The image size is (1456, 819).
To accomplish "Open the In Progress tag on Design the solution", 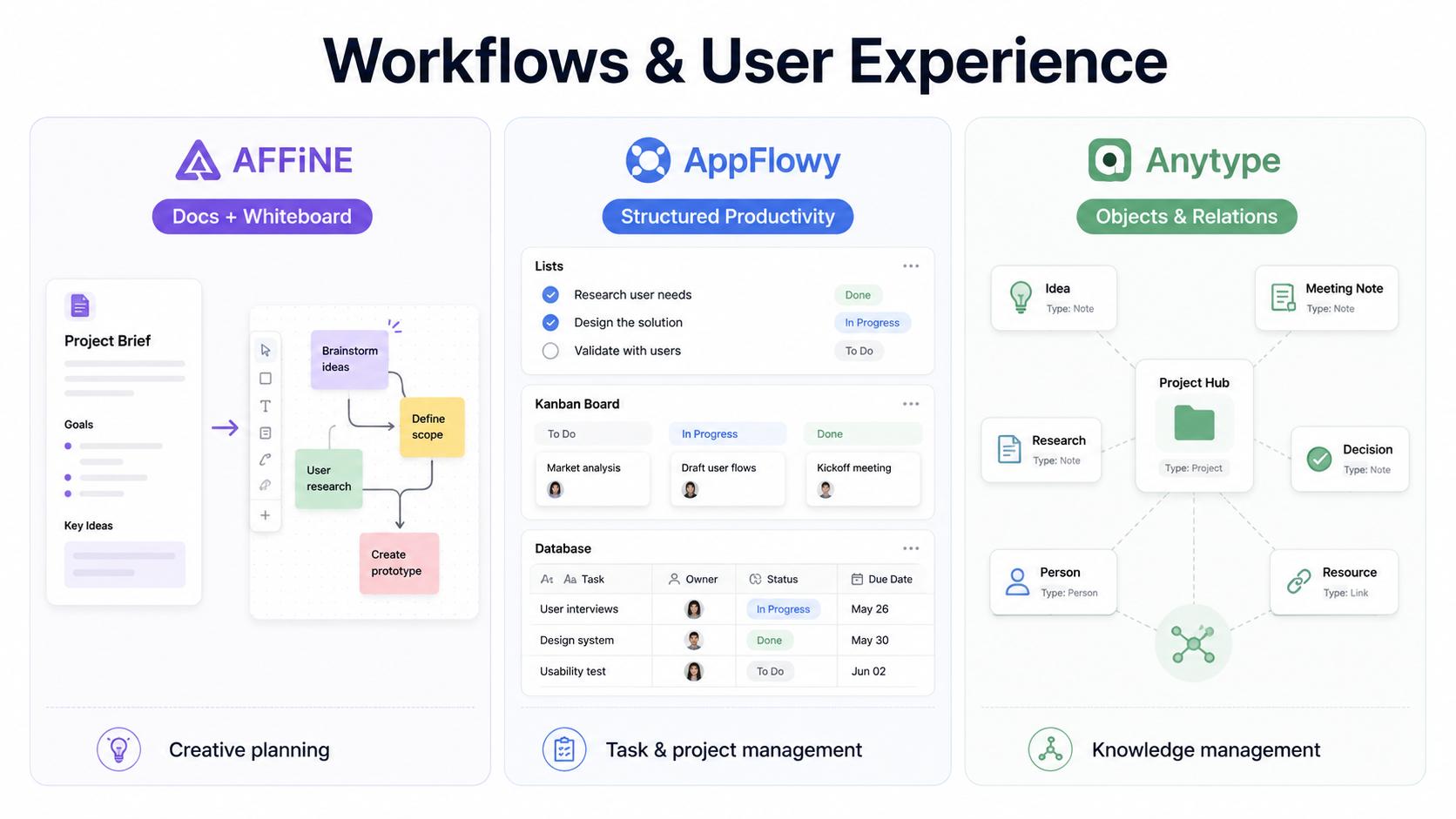I will point(872,323).
